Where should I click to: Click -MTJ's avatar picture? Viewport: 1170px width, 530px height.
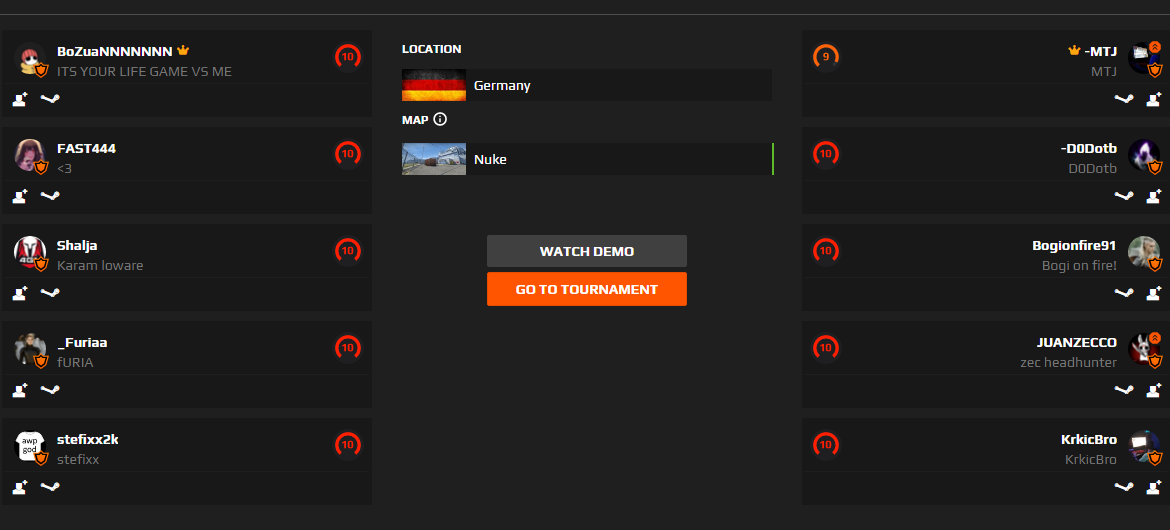(x=1142, y=59)
